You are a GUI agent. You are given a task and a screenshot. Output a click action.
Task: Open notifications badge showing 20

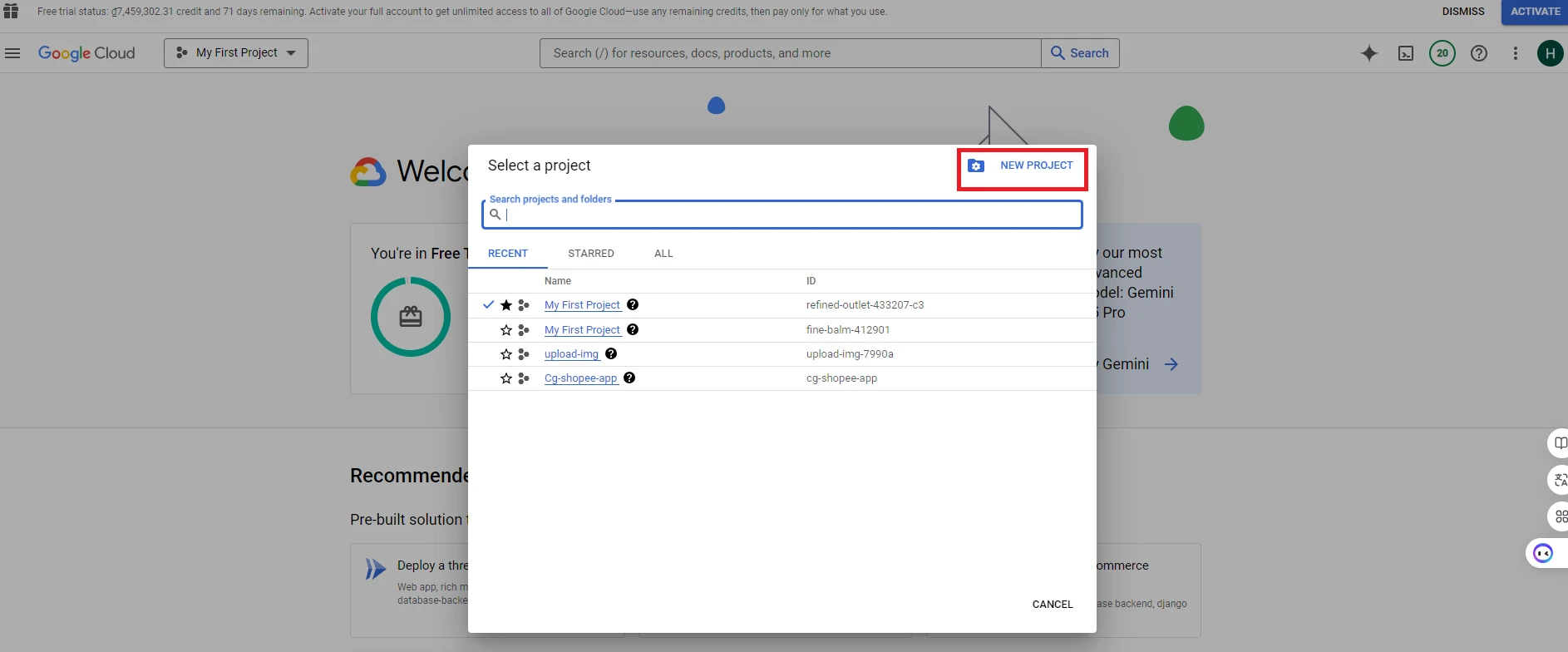tap(1442, 53)
